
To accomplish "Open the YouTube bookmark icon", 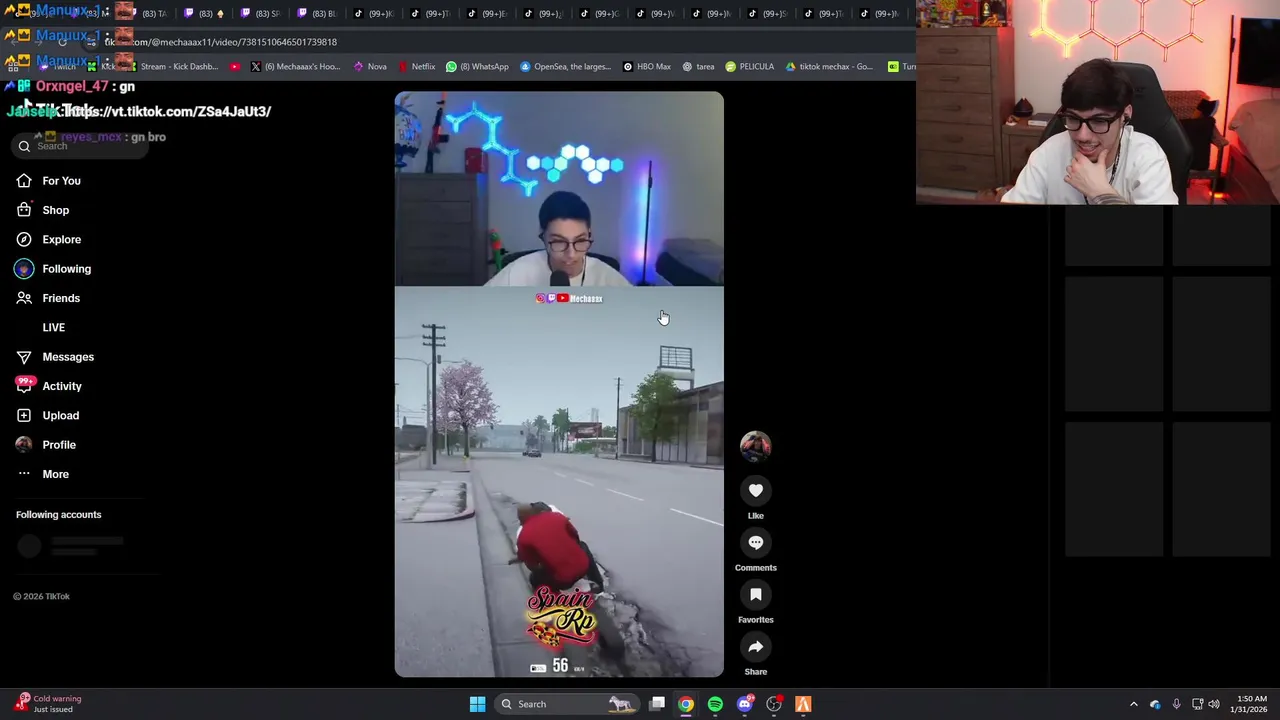I will pos(235,67).
